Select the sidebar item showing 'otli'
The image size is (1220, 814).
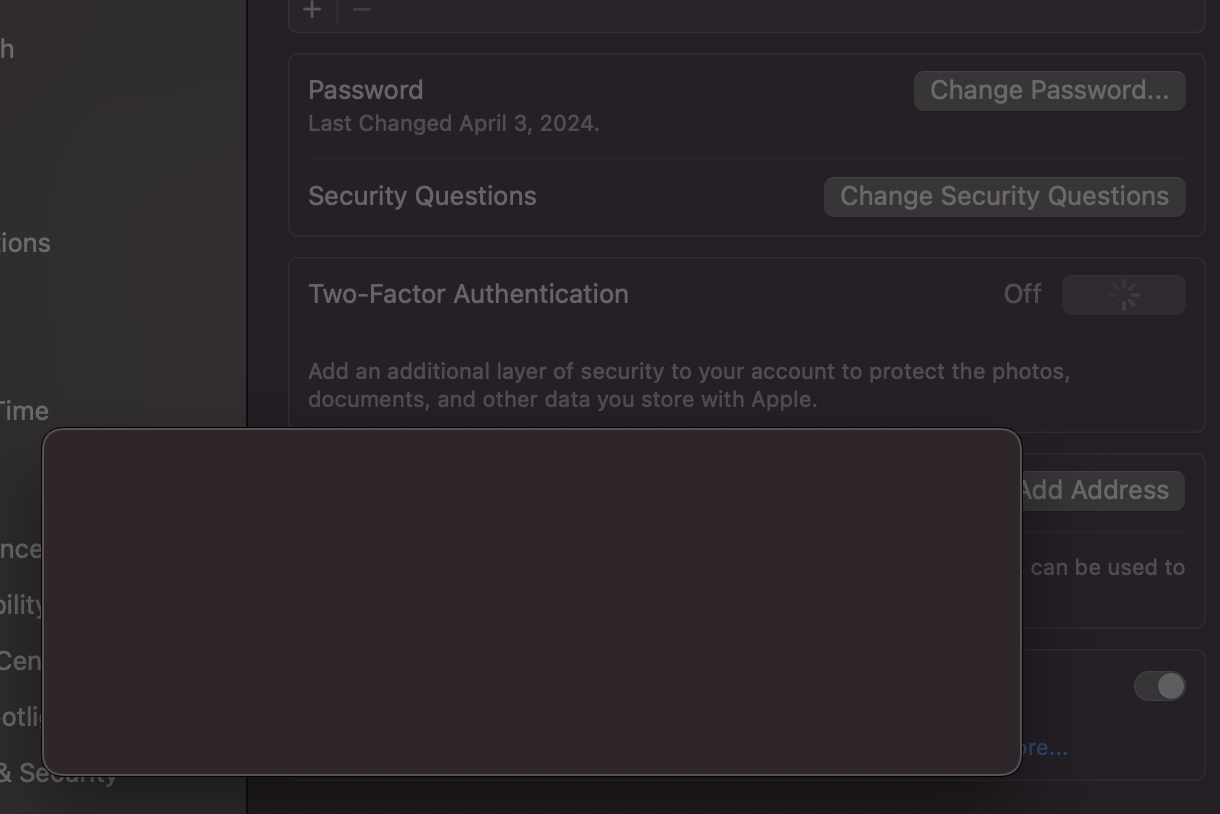coord(20,717)
